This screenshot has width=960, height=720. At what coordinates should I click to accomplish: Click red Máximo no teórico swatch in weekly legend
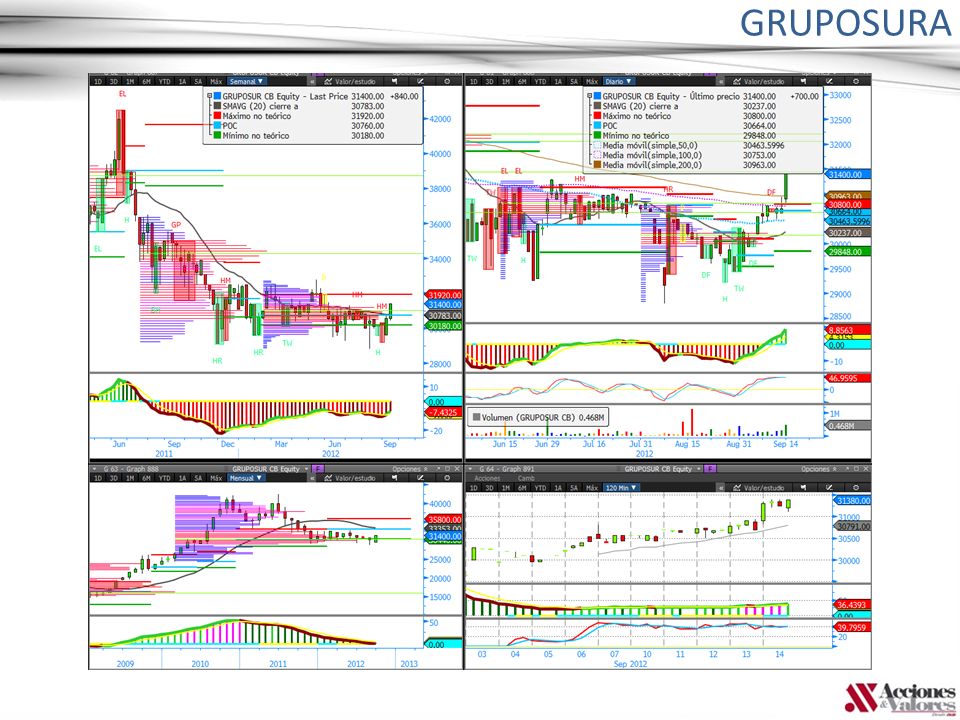pos(217,116)
